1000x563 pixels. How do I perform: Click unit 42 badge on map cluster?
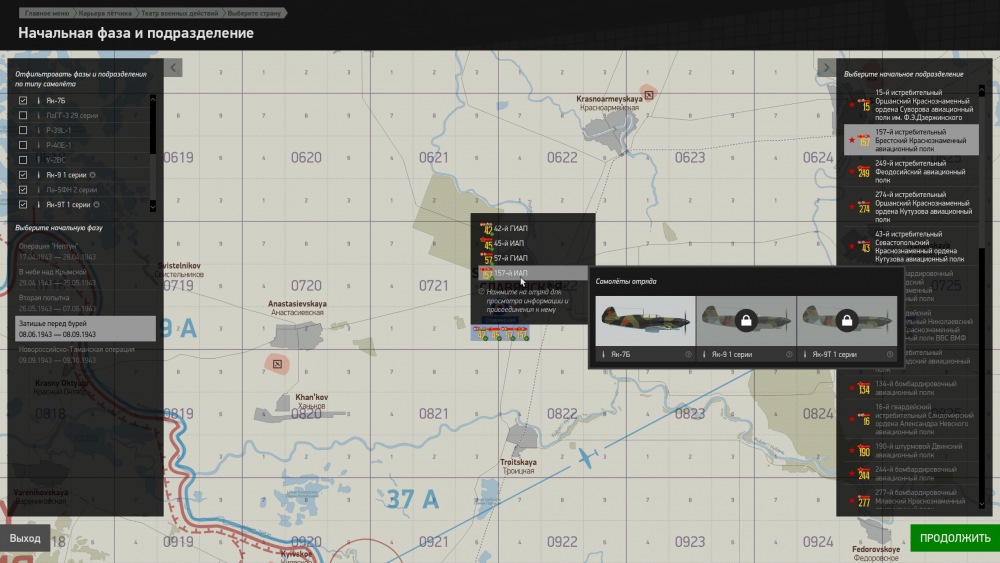[x=480, y=333]
